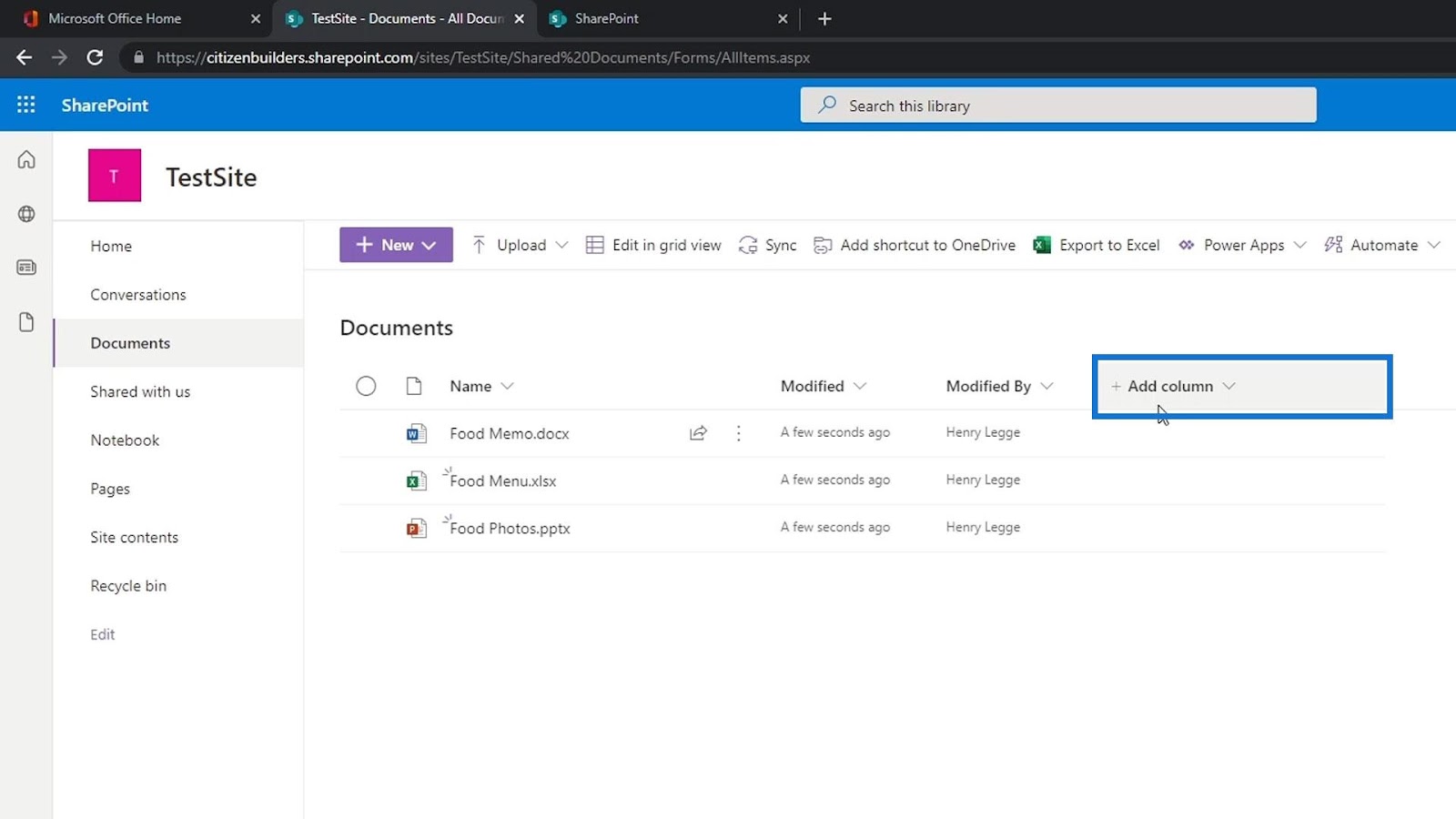Share the Food Memo.docx file
The width and height of the screenshot is (1456, 819).
[698, 433]
